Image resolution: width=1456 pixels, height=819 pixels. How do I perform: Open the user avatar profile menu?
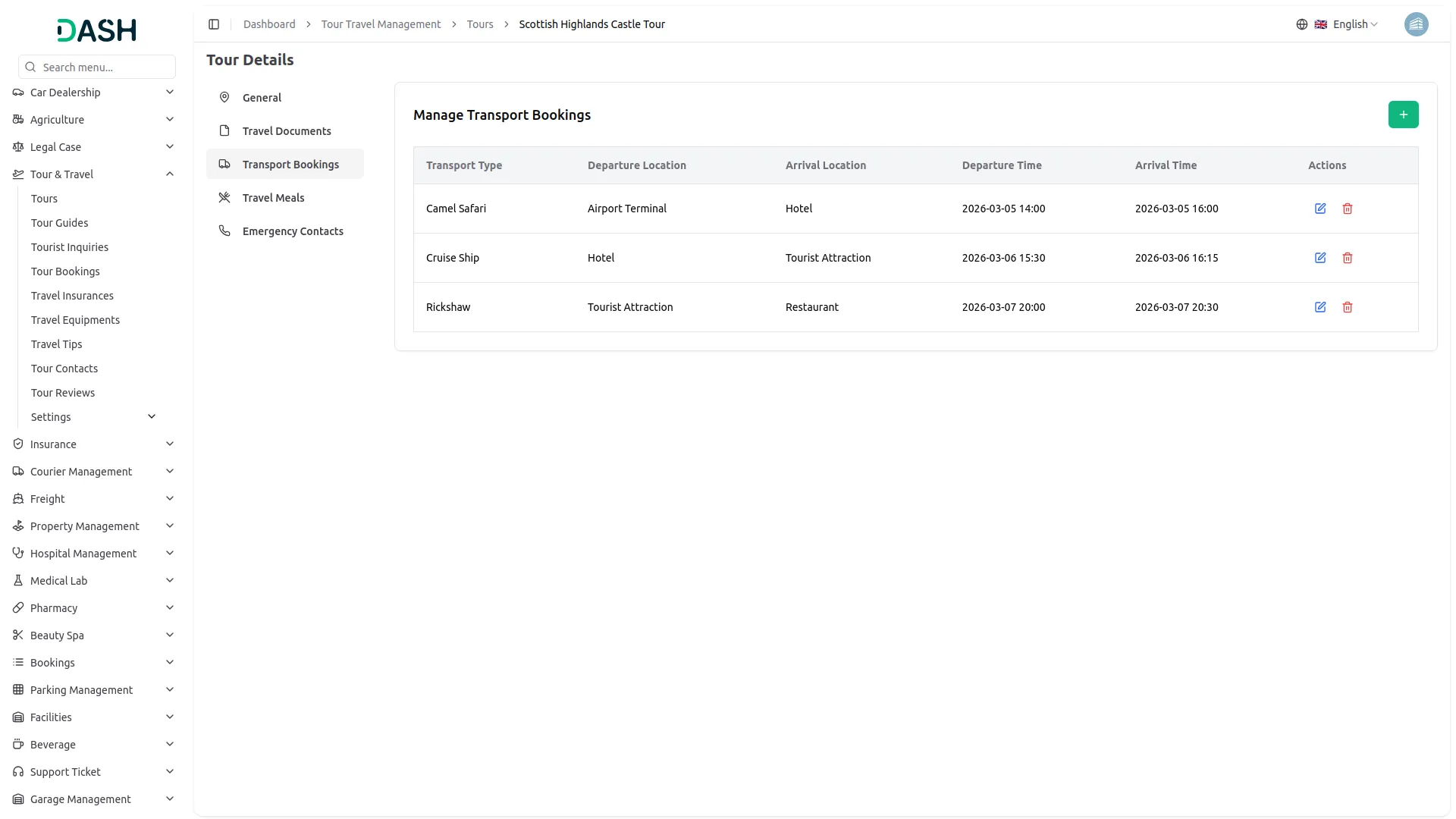pos(1416,24)
